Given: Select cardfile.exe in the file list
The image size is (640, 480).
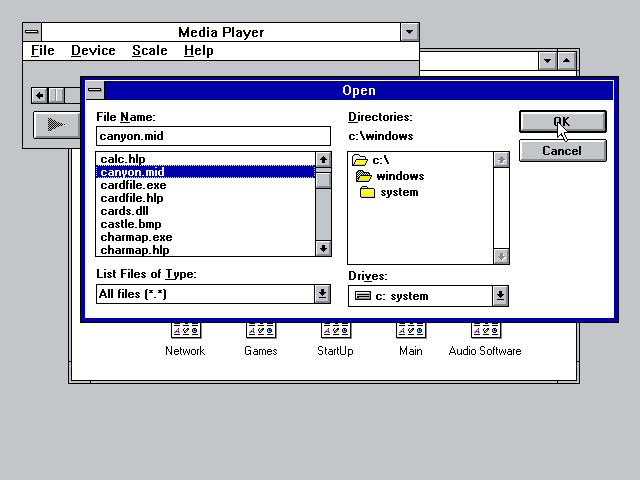Looking at the screenshot, I should click(x=205, y=185).
